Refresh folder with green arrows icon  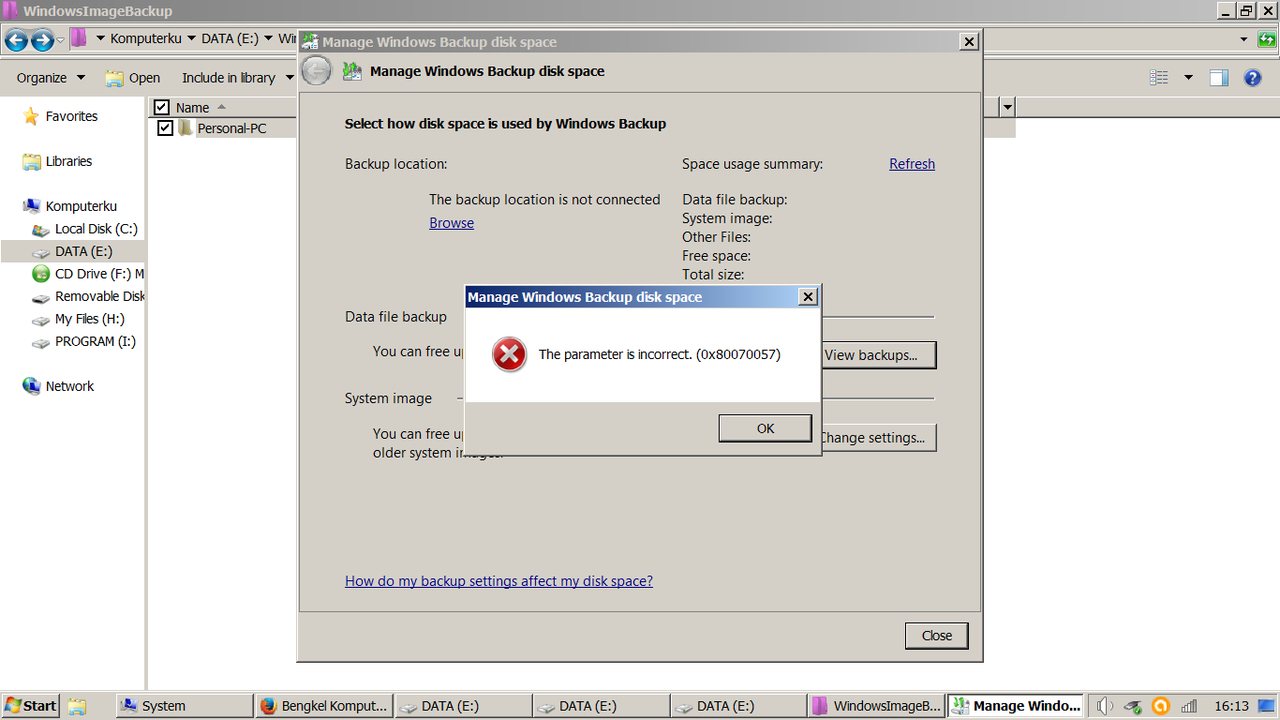[x=1267, y=39]
